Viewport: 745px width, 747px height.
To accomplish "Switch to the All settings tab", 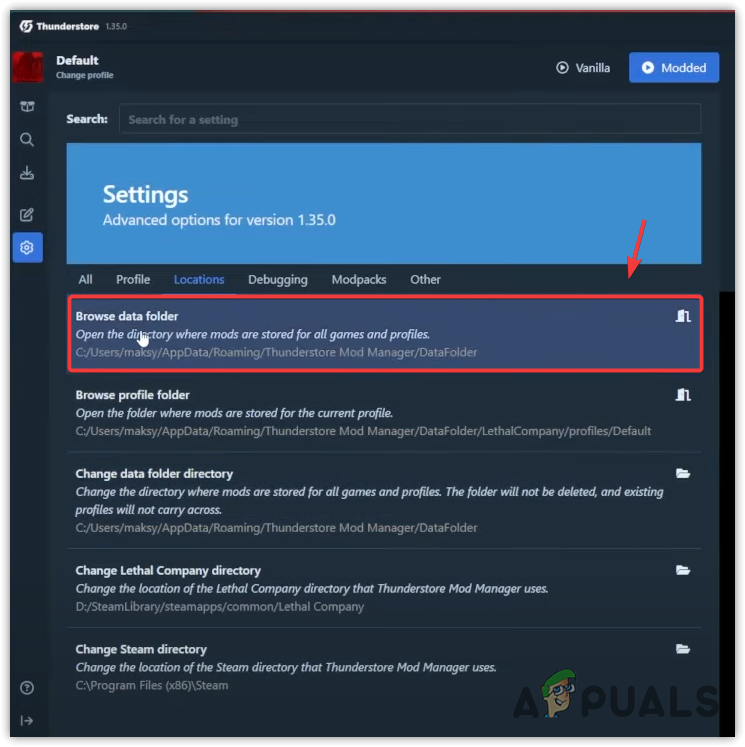I will [x=85, y=280].
